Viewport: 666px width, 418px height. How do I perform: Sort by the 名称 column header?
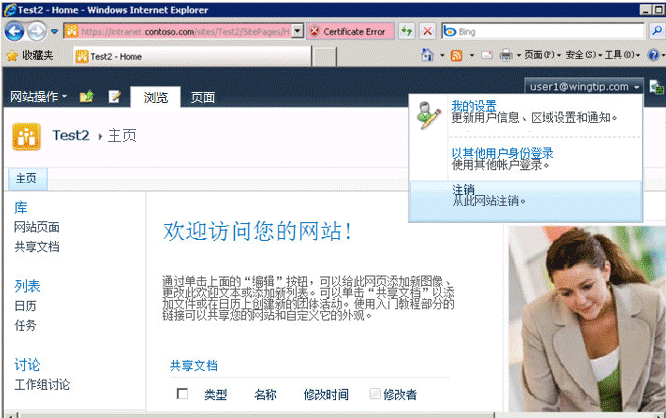(x=265, y=395)
